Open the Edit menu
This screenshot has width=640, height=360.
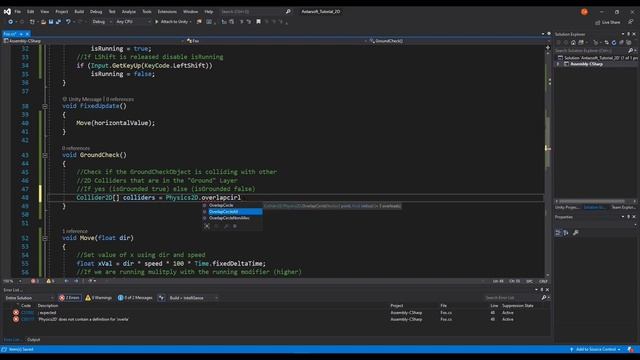coord(31,12)
